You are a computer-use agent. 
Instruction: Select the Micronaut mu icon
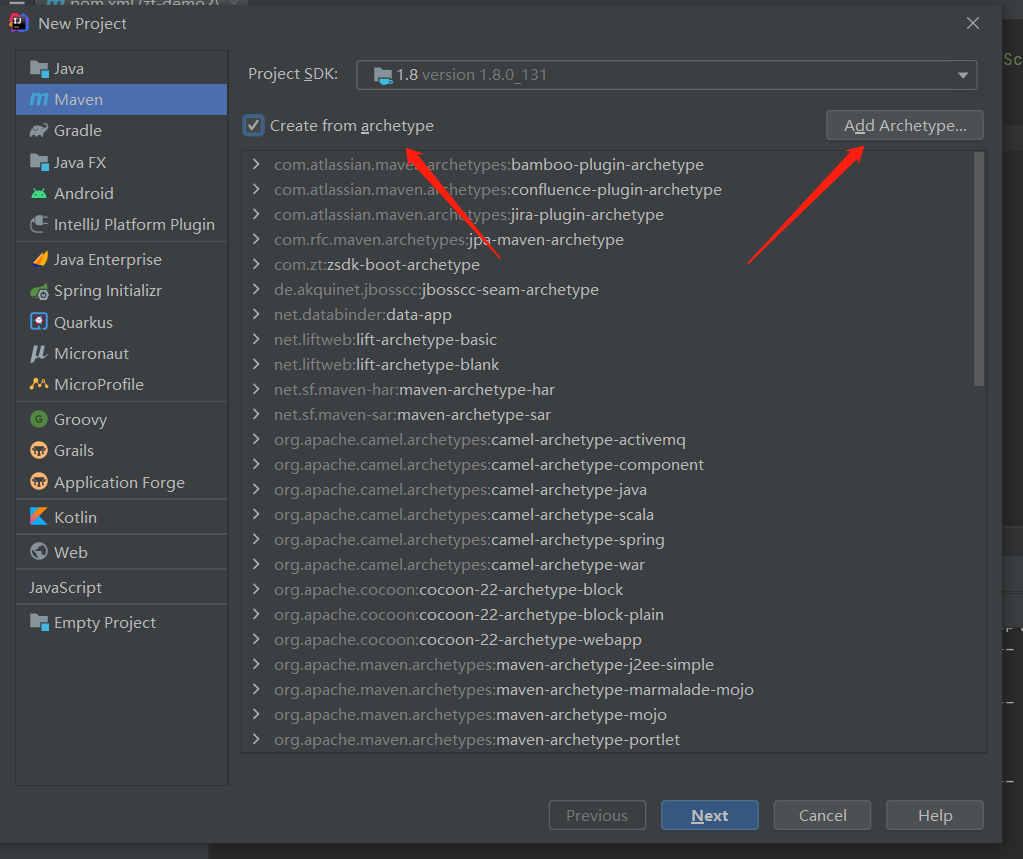(x=39, y=354)
